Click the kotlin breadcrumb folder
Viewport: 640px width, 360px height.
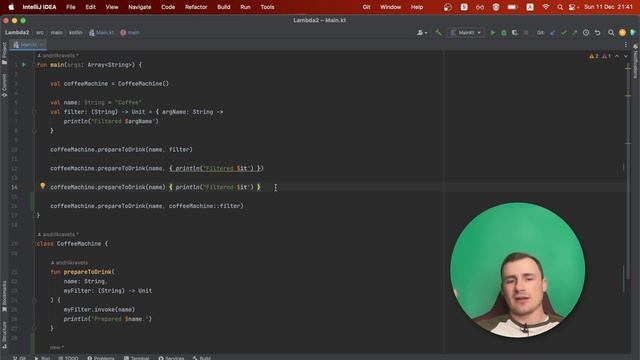[76, 32]
